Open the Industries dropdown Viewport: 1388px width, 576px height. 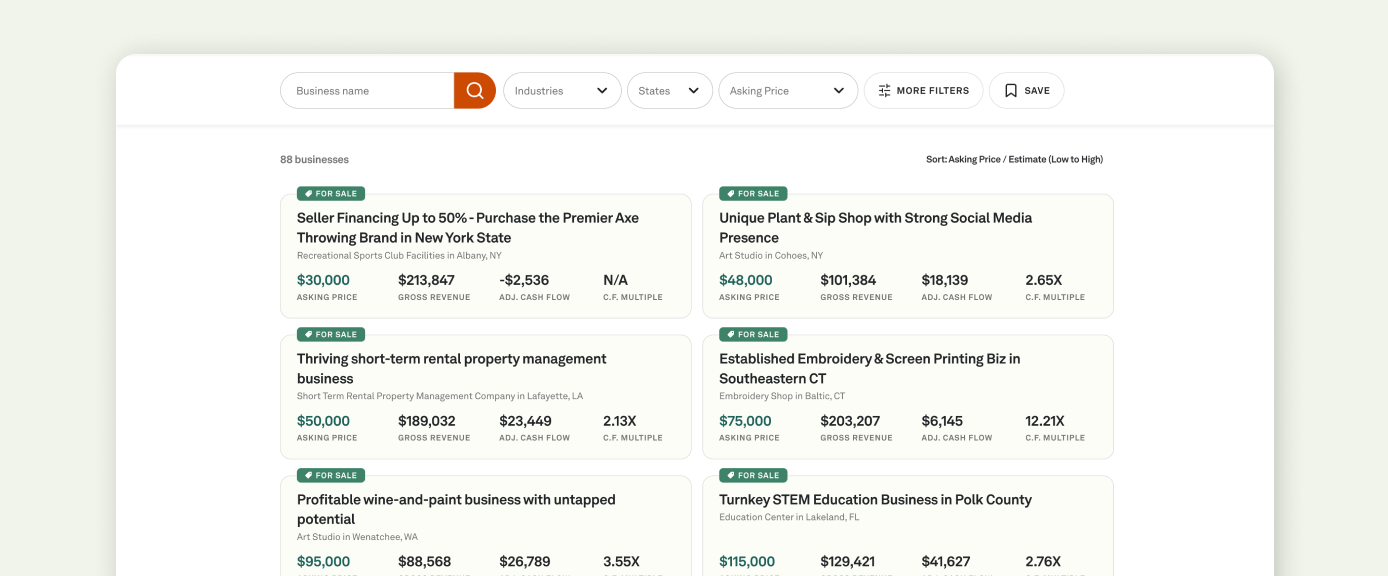pos(562,90)
